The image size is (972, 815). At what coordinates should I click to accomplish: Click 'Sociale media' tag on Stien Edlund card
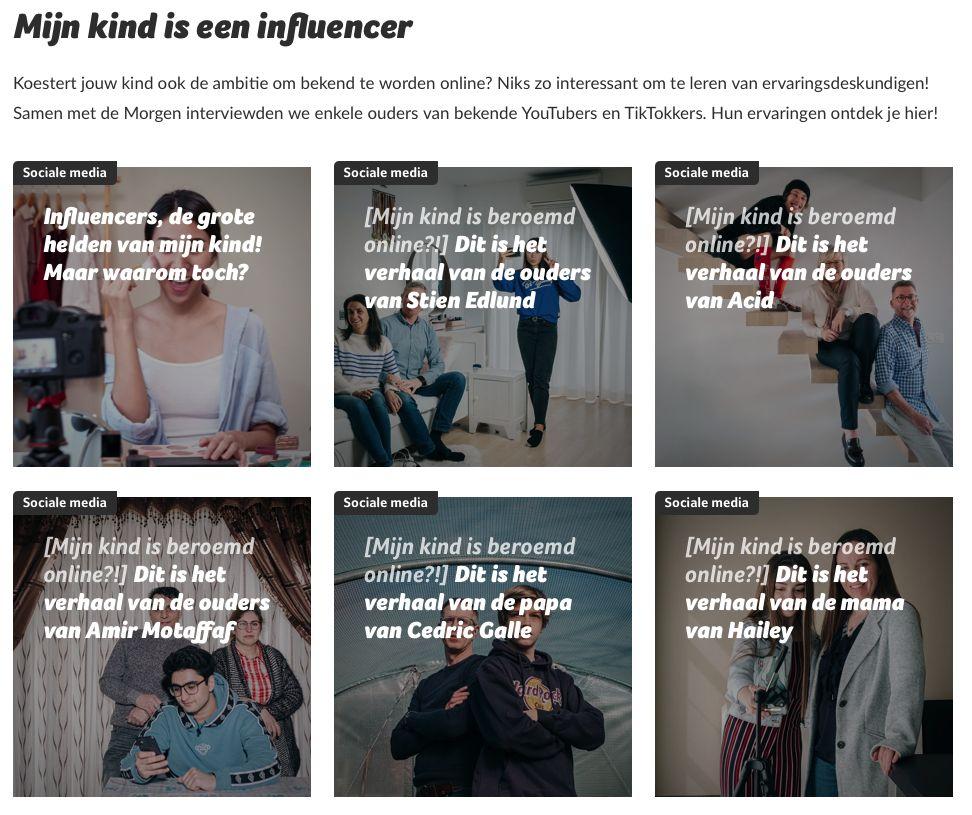386,173
